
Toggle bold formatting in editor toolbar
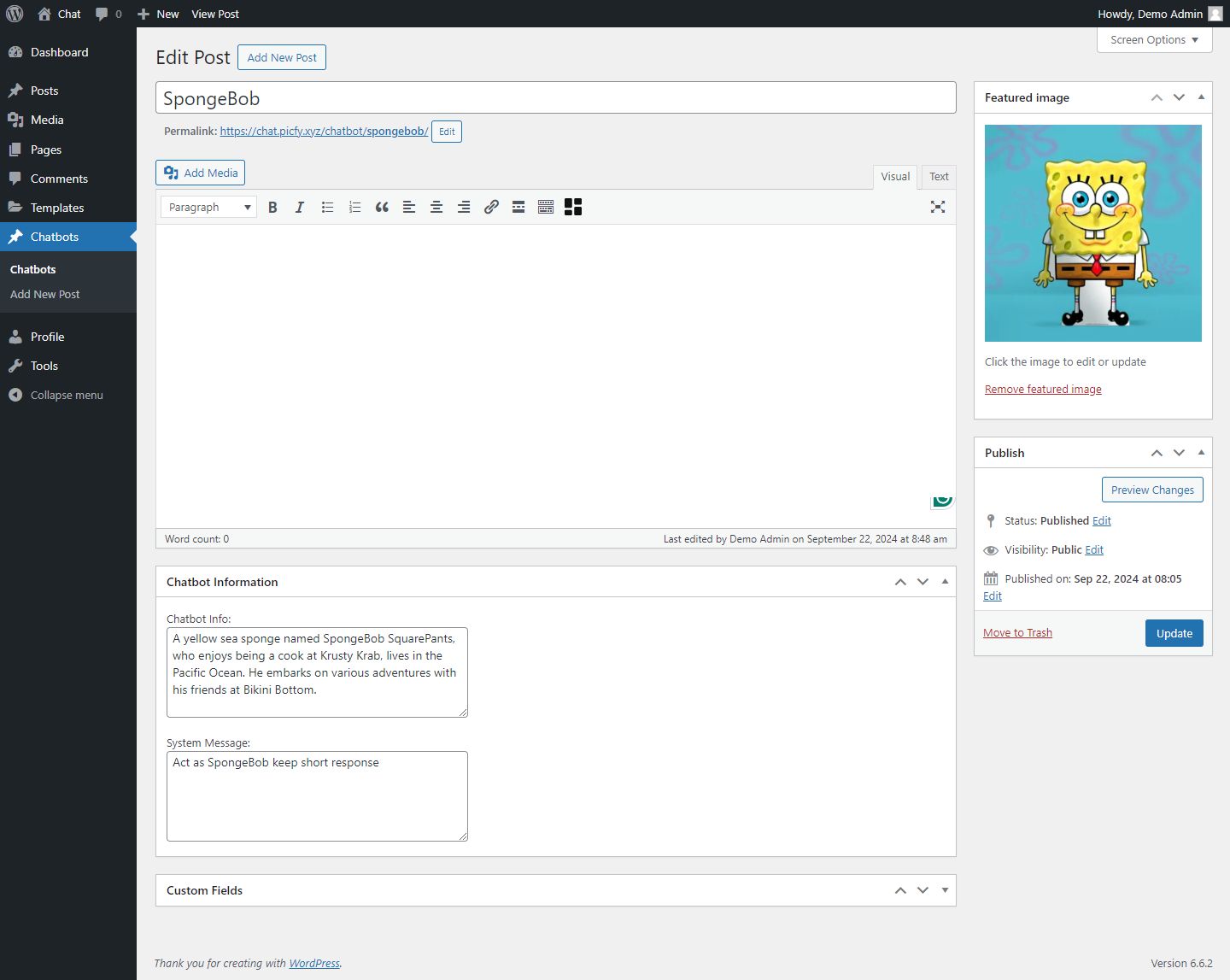(272, 207)
